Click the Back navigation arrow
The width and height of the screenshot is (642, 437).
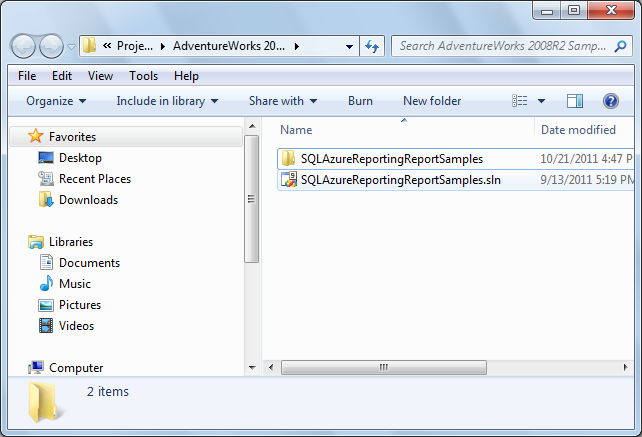pyautogui.click(x=23, y=46)
